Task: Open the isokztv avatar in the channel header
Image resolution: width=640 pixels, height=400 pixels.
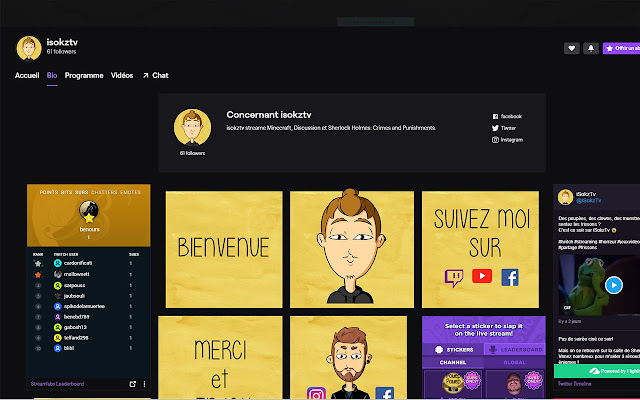Action: [x=29, y=48]
